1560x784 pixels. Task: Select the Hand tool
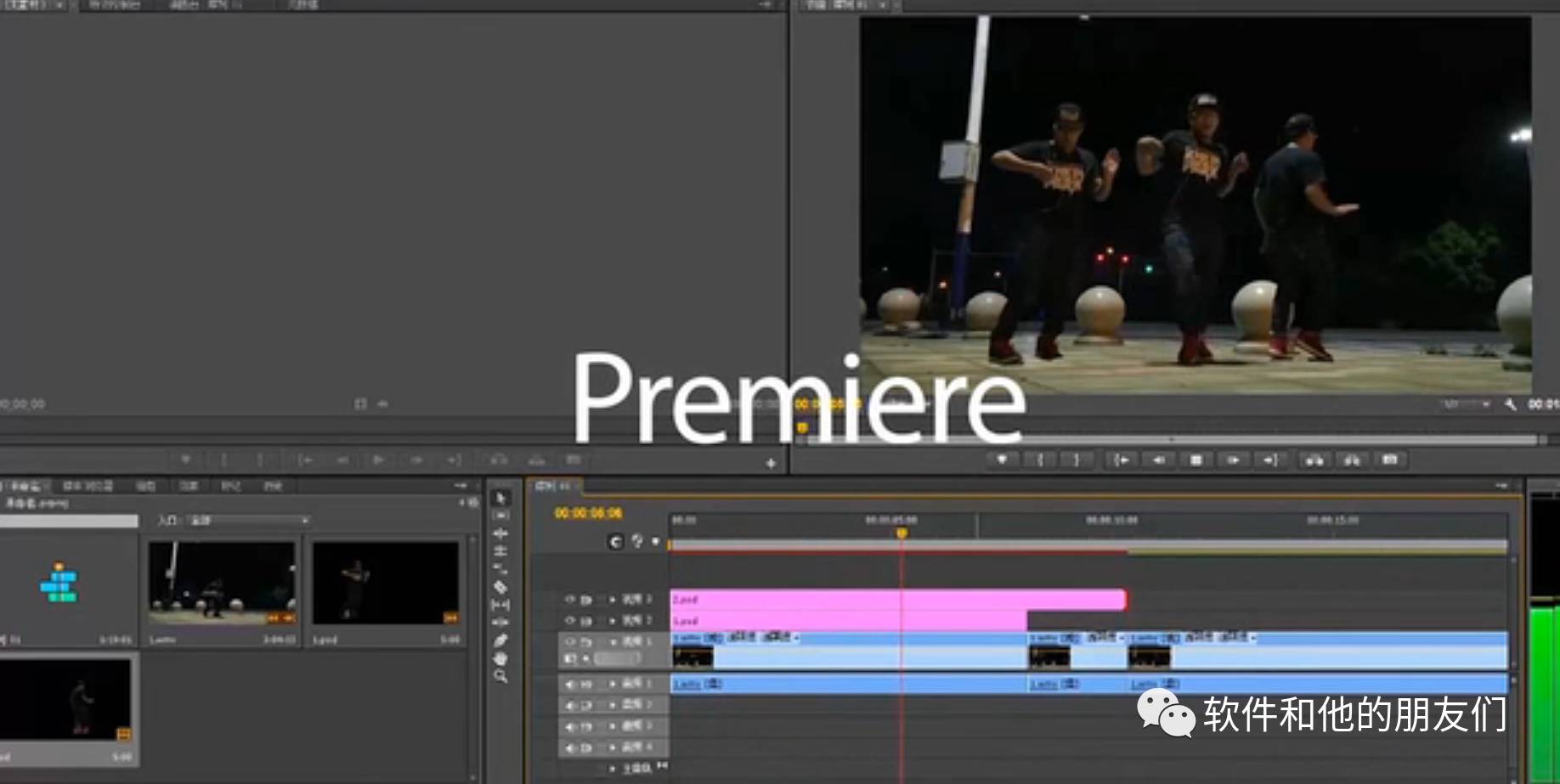point(500,658)
